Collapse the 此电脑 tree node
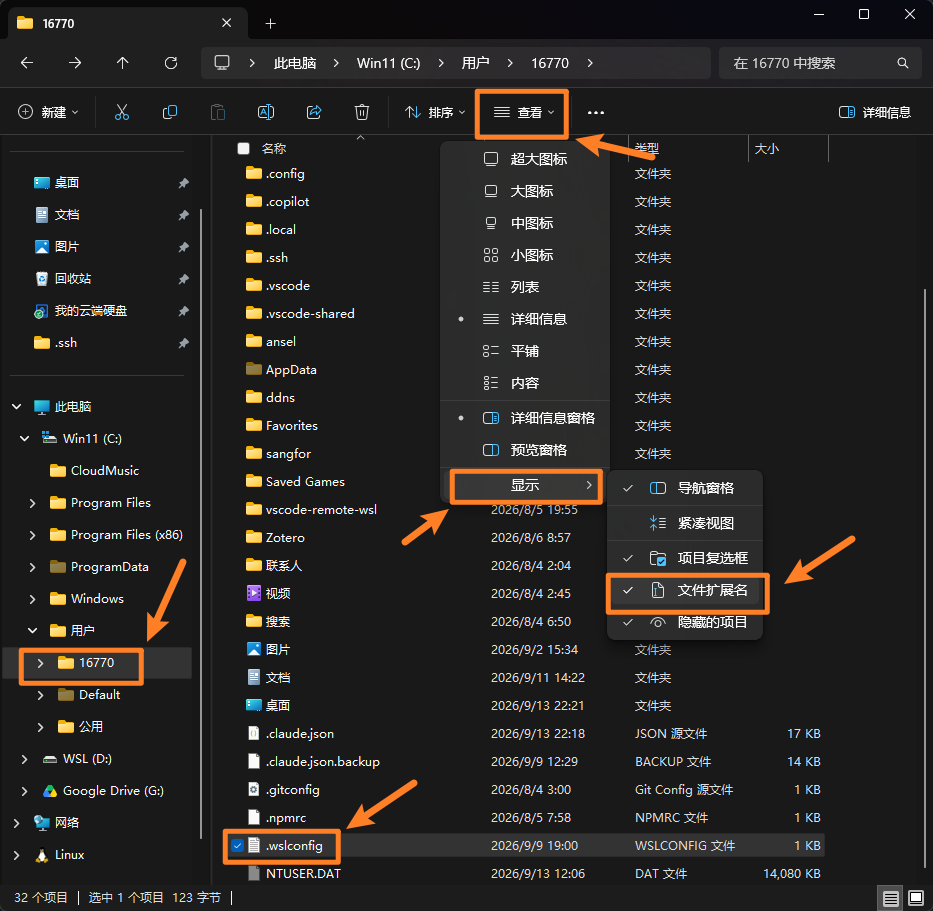The width and height of the screenshot is (933, 911). pyautogui.click(x=17, y=407)
